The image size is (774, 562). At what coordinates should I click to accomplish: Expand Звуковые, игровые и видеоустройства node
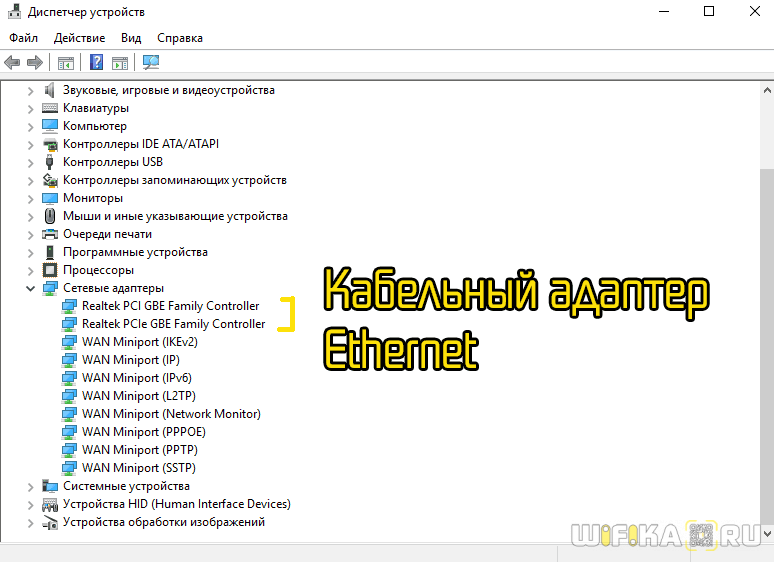coord(31,91)
